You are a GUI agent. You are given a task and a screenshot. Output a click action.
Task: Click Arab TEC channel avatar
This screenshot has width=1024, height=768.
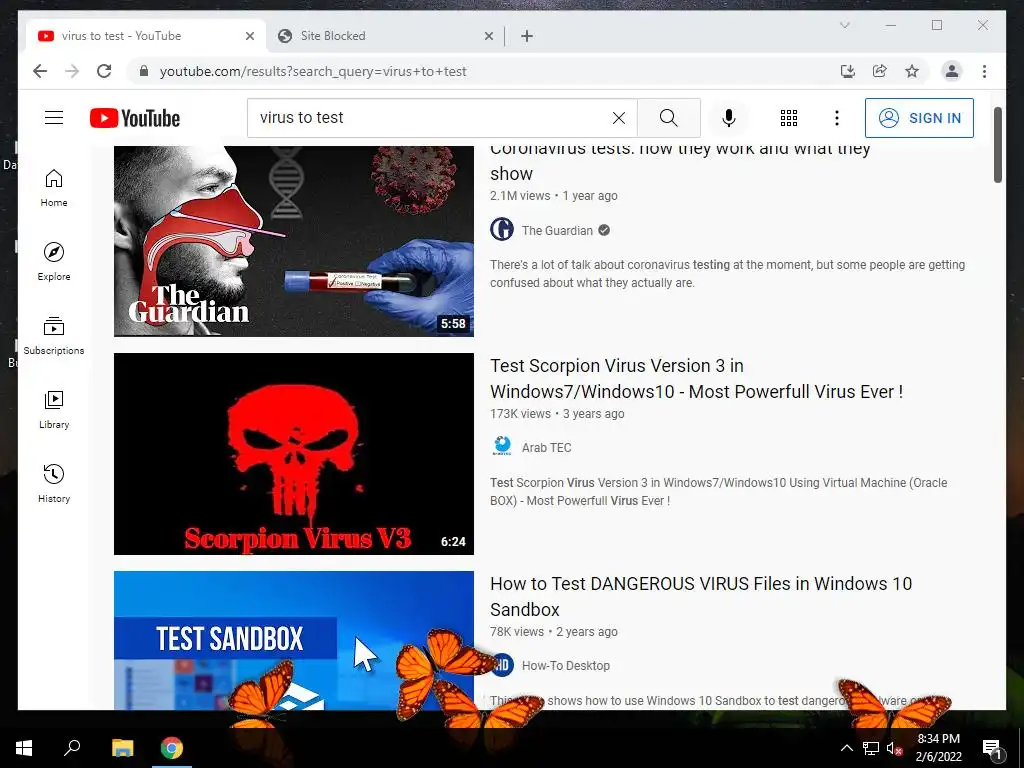click(x=502, y=447)
